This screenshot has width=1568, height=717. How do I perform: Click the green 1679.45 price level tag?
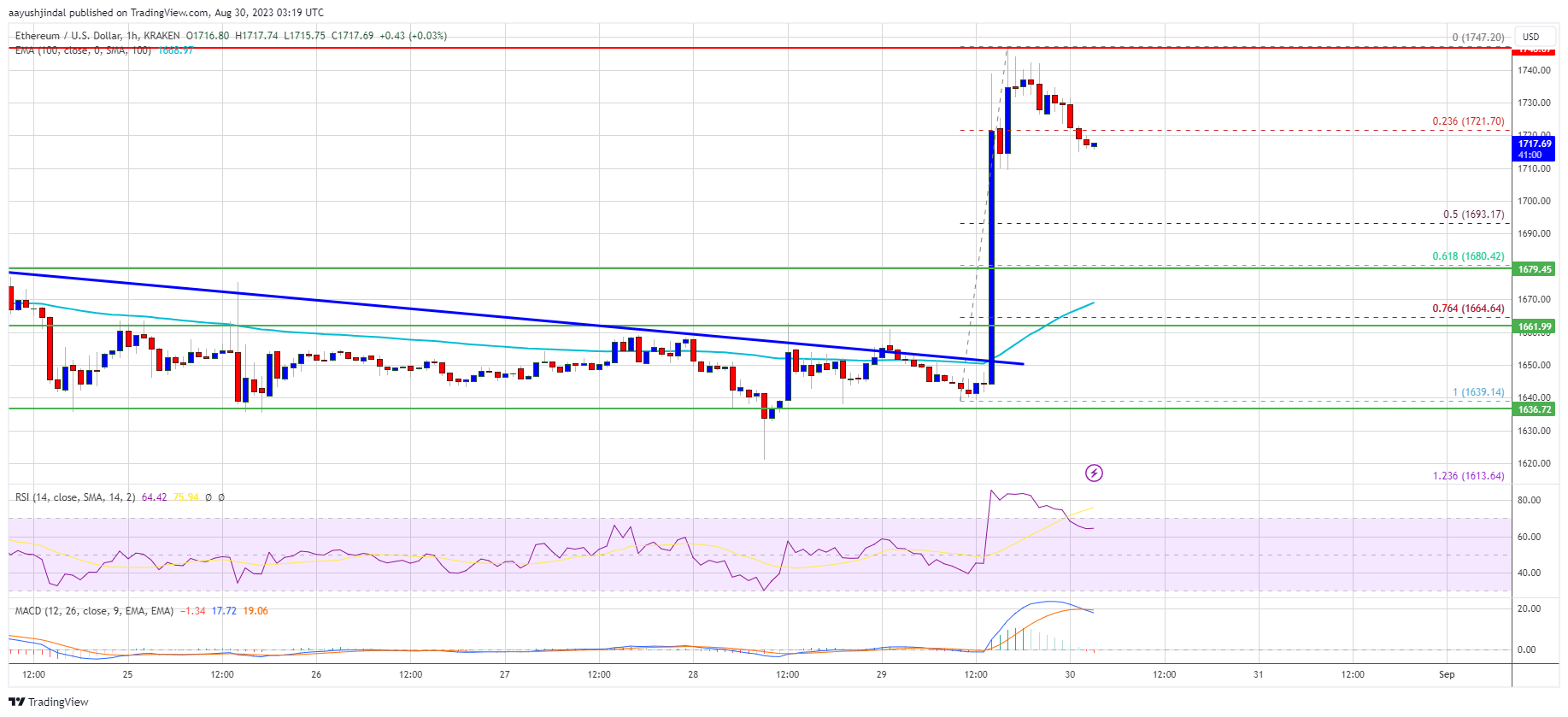[x=1534, y=269]
